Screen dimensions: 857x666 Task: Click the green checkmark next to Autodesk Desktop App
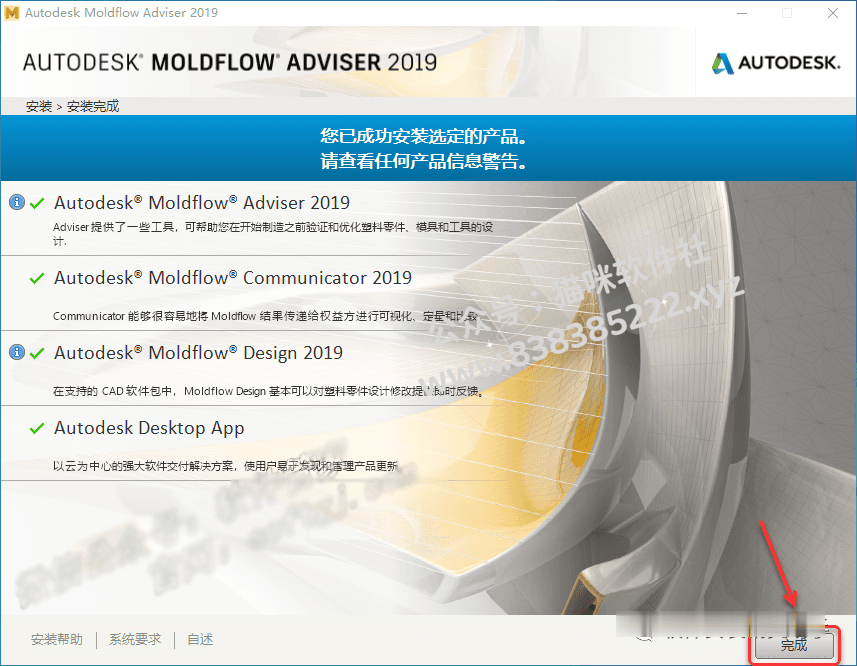click(37, 428)
